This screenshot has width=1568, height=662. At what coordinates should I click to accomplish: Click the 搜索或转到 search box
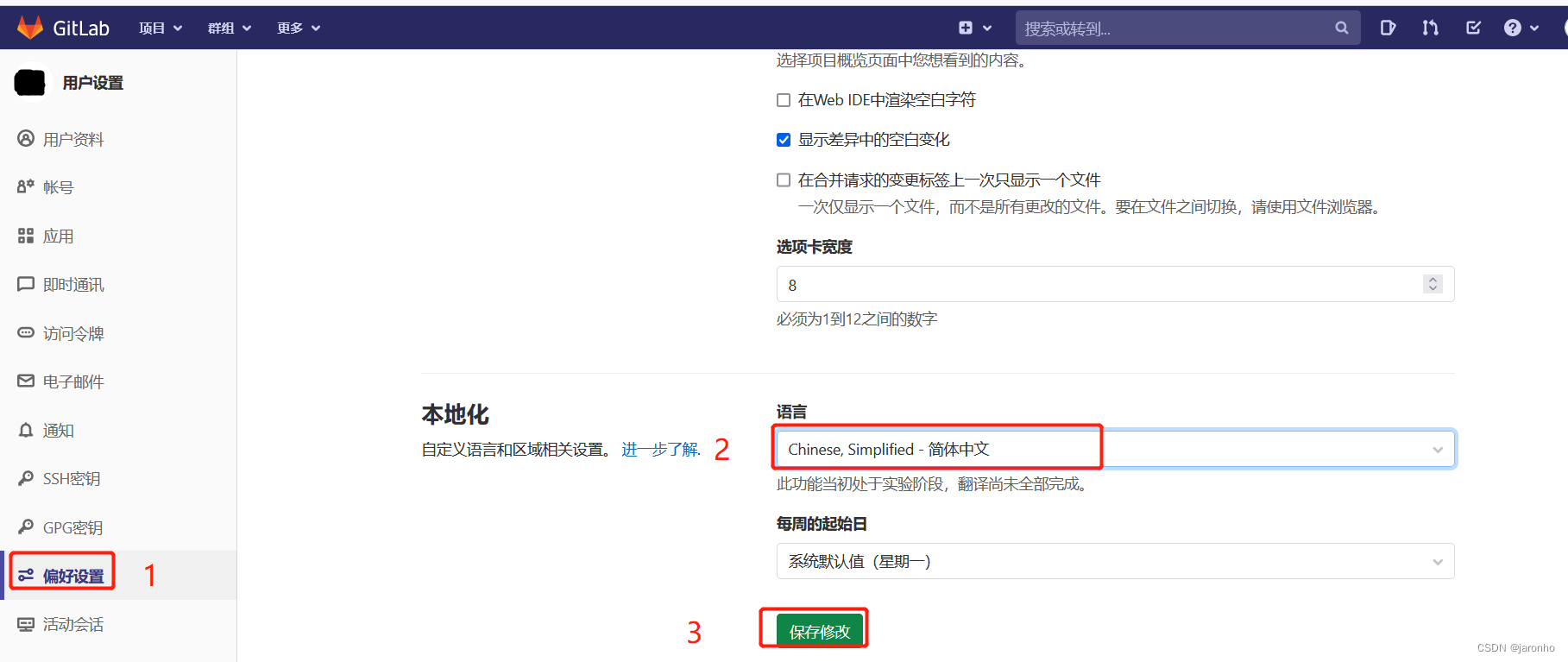(x=1187, y=28)
